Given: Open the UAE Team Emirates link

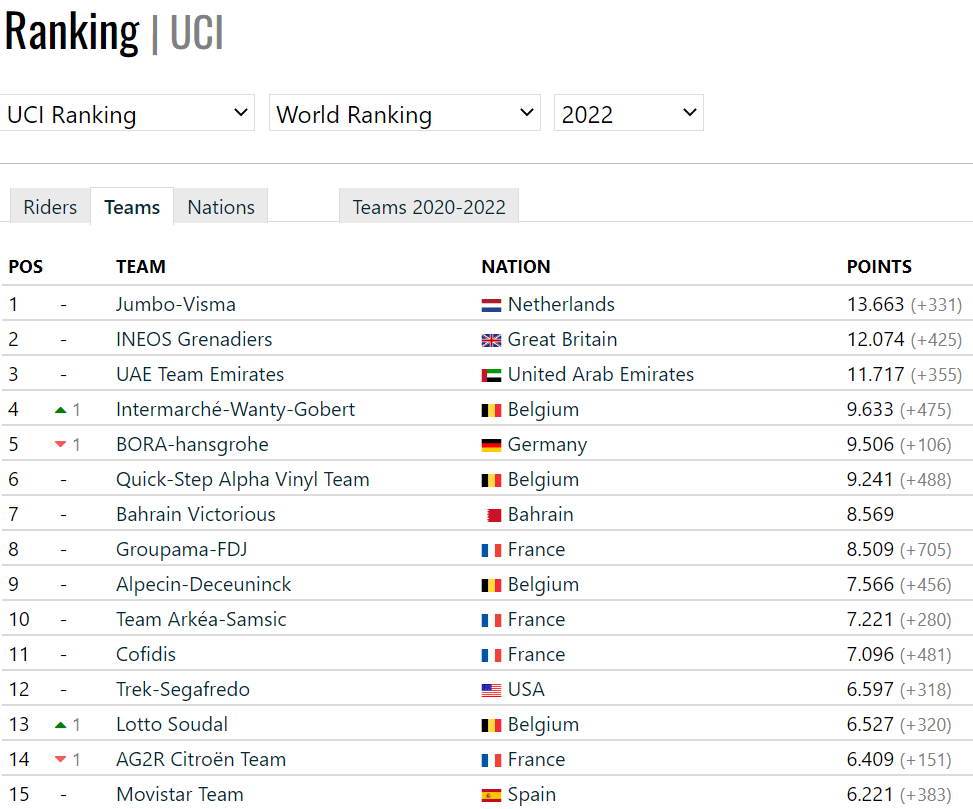Looking at the screenshot, I should tap(200, 374).
